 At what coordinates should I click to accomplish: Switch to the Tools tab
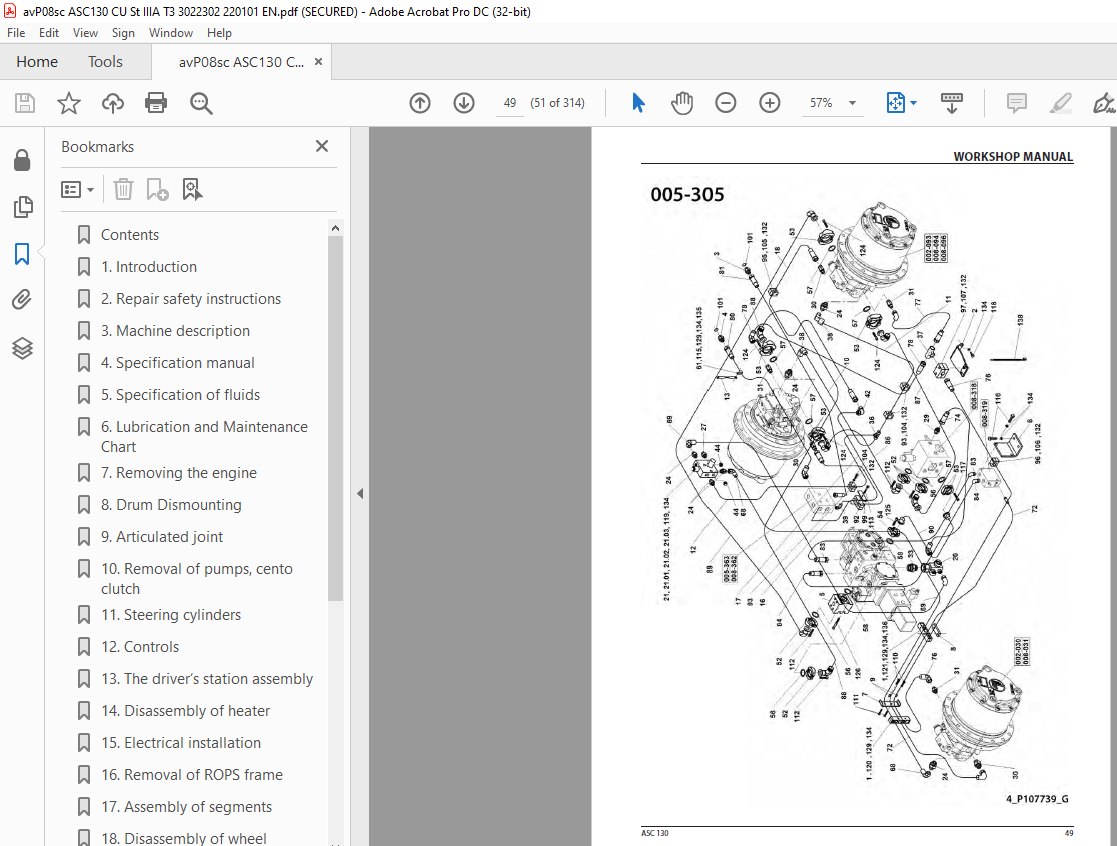[x=105, y=62]
